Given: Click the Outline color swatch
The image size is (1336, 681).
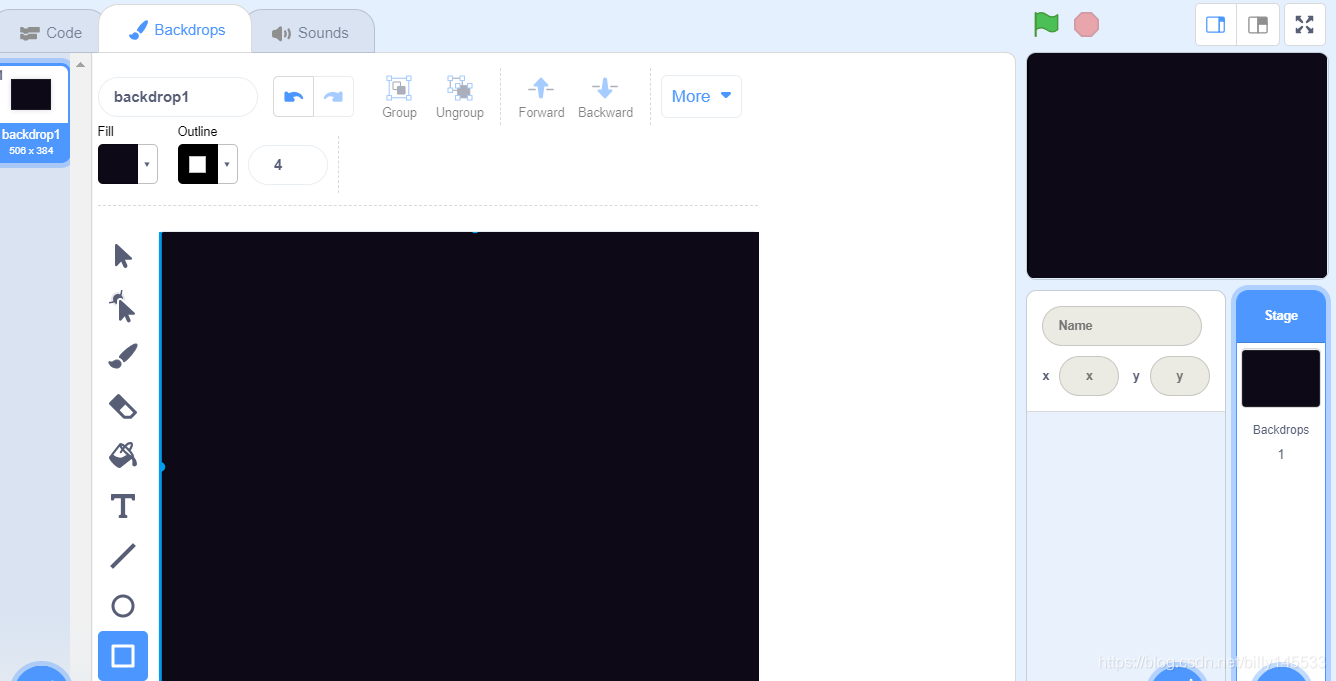Looking at the screenshot, I should [198, 164].
